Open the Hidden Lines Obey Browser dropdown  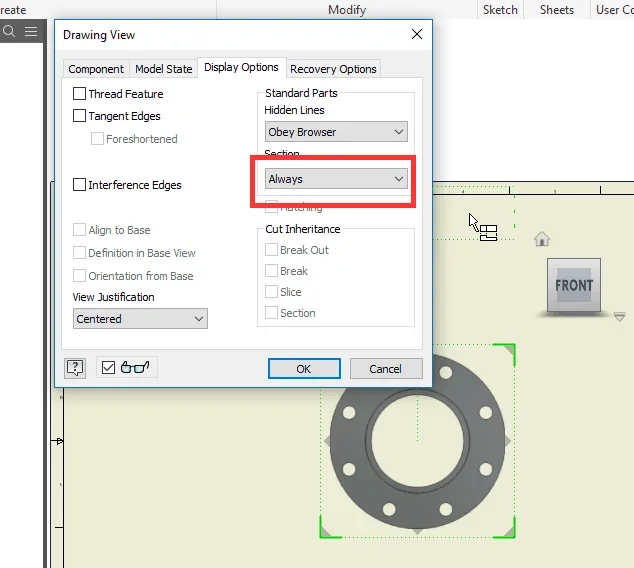[x=336, y=132]
